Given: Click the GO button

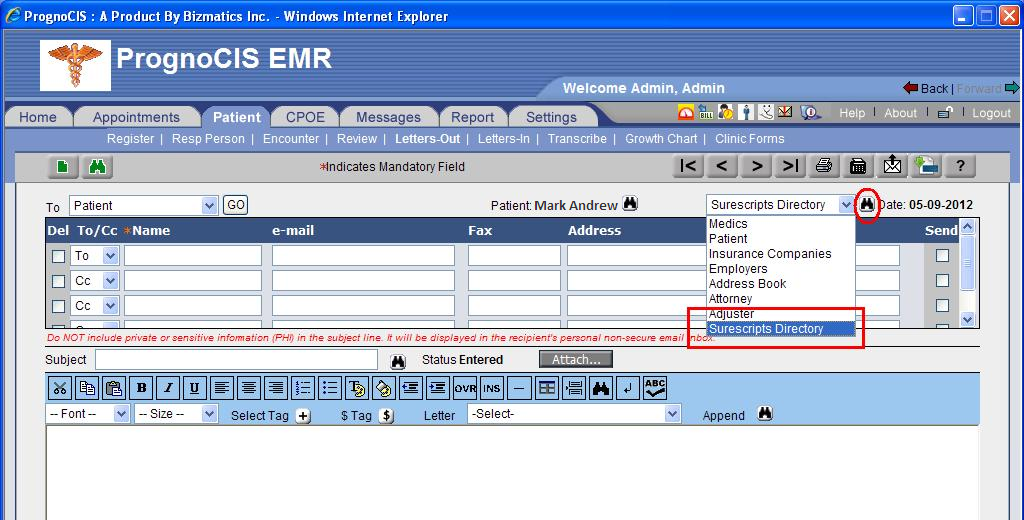Looking at the screenshot, I should [x=236, y=205].
